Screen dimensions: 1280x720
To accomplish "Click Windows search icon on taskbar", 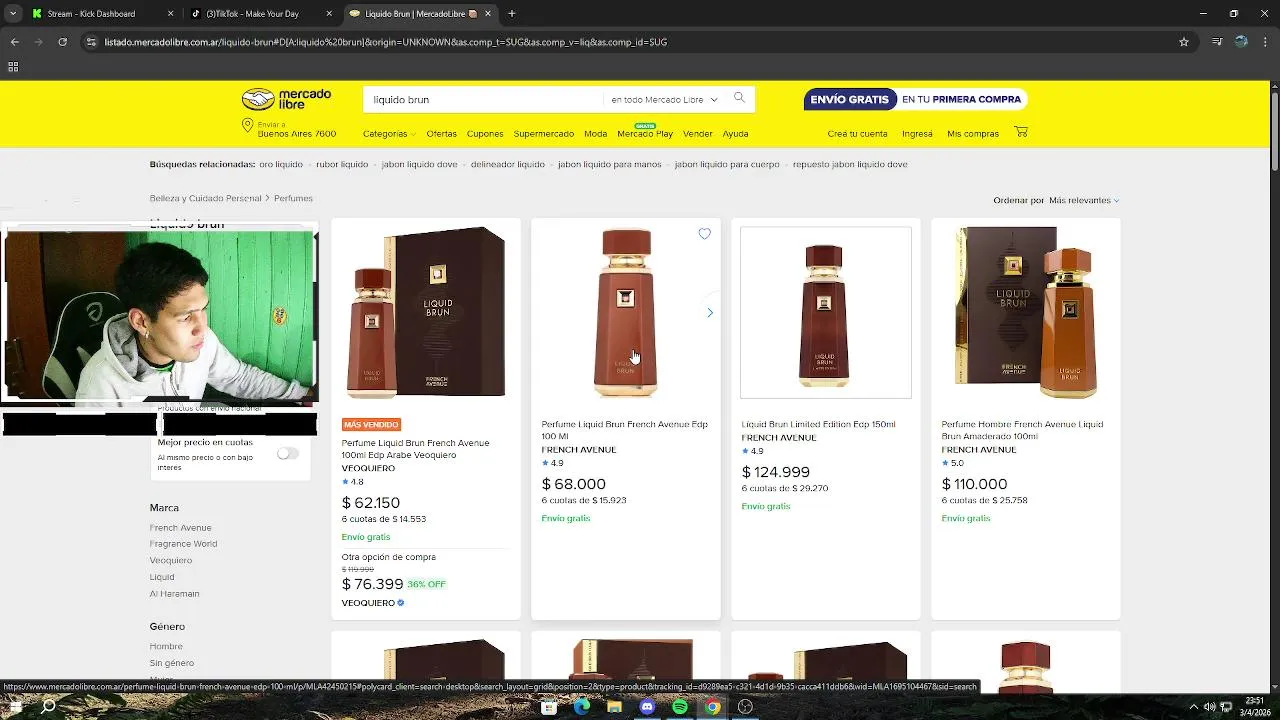I will 48,706.
